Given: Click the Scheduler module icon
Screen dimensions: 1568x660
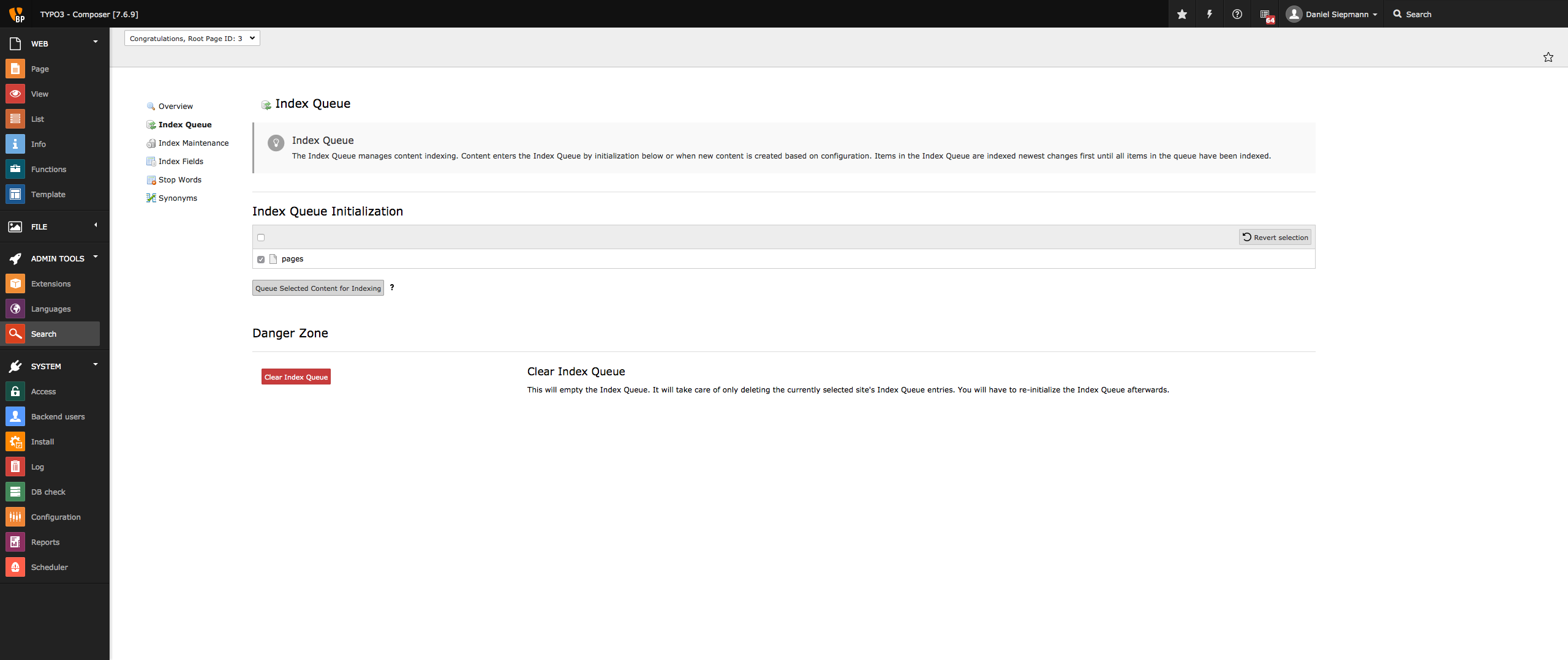Looking at the screenshot, I should (x=15, y=567).
